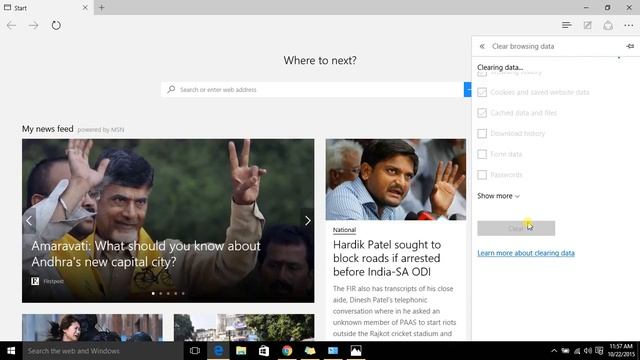Show hidden tray icons chevron
This screenshot has width=640, height=360.
(x=554, y=351)
